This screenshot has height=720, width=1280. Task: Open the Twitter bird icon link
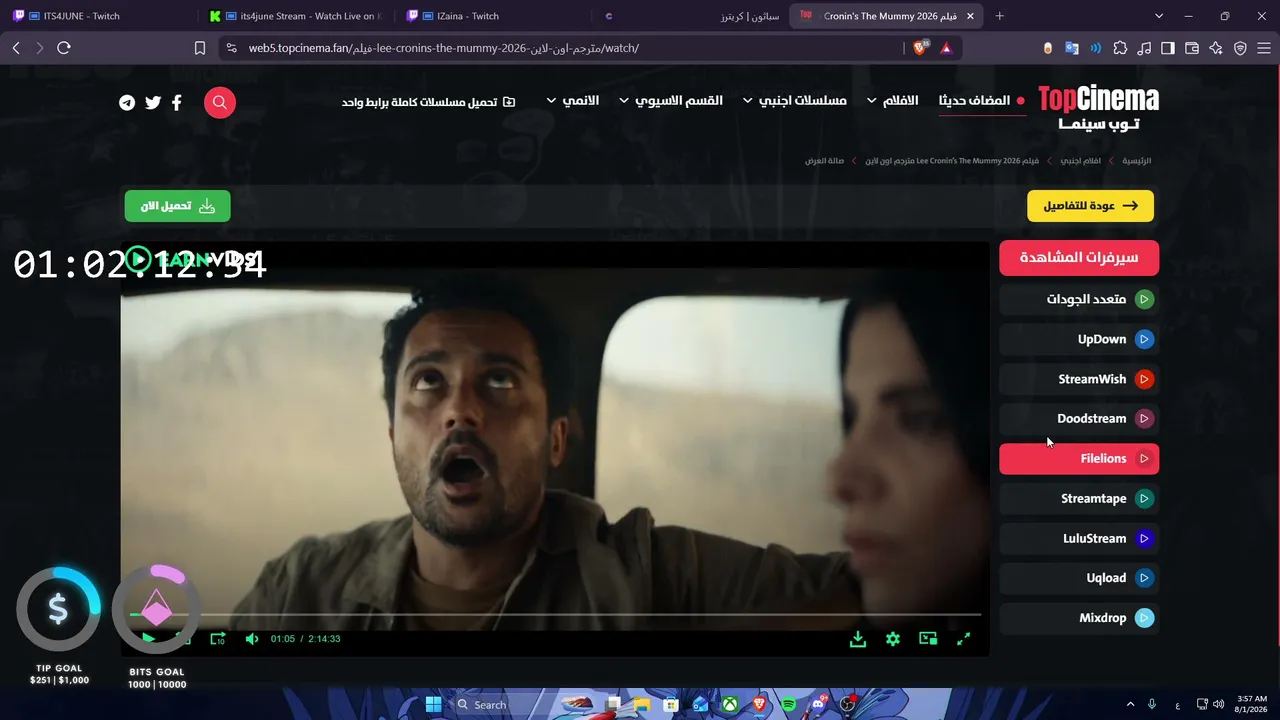(153, 102)
